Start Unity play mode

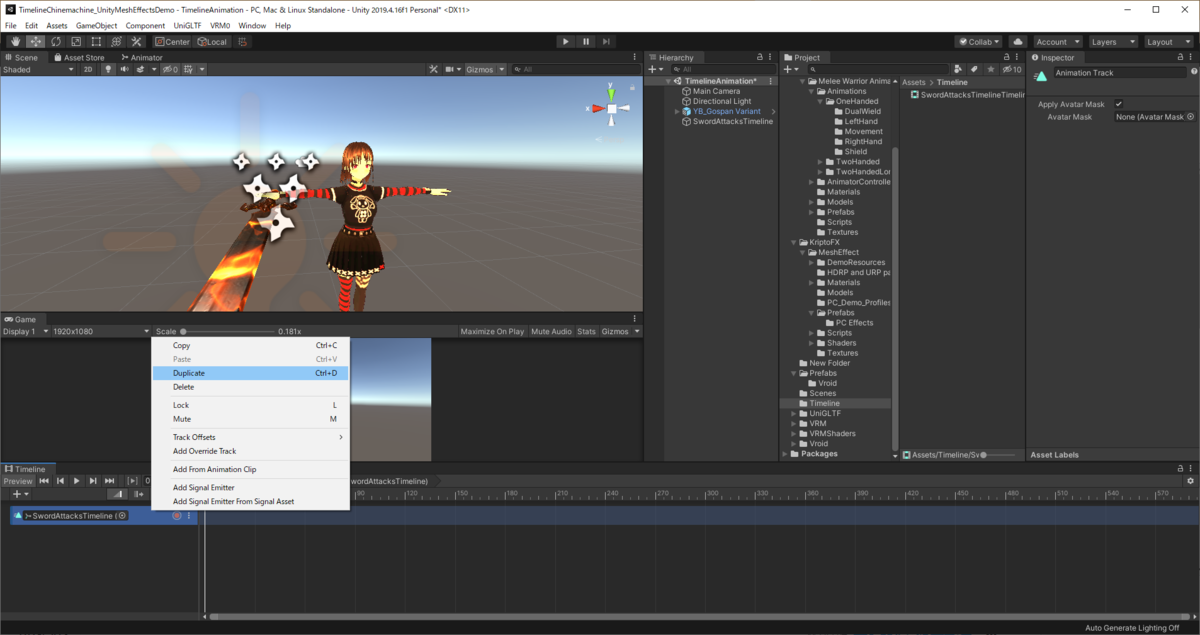(x=565, y=42)
